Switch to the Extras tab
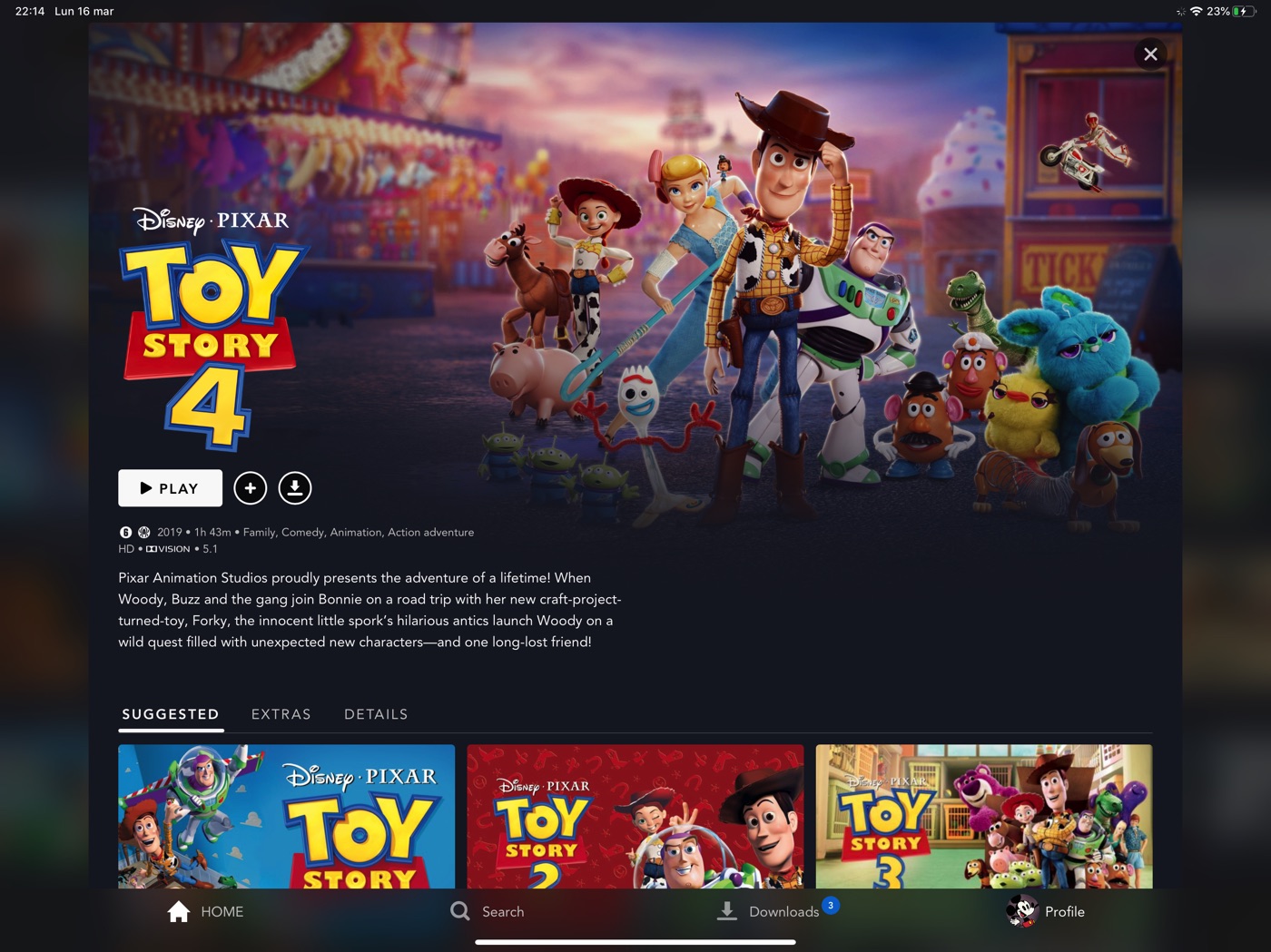 [x=281, y=714]
